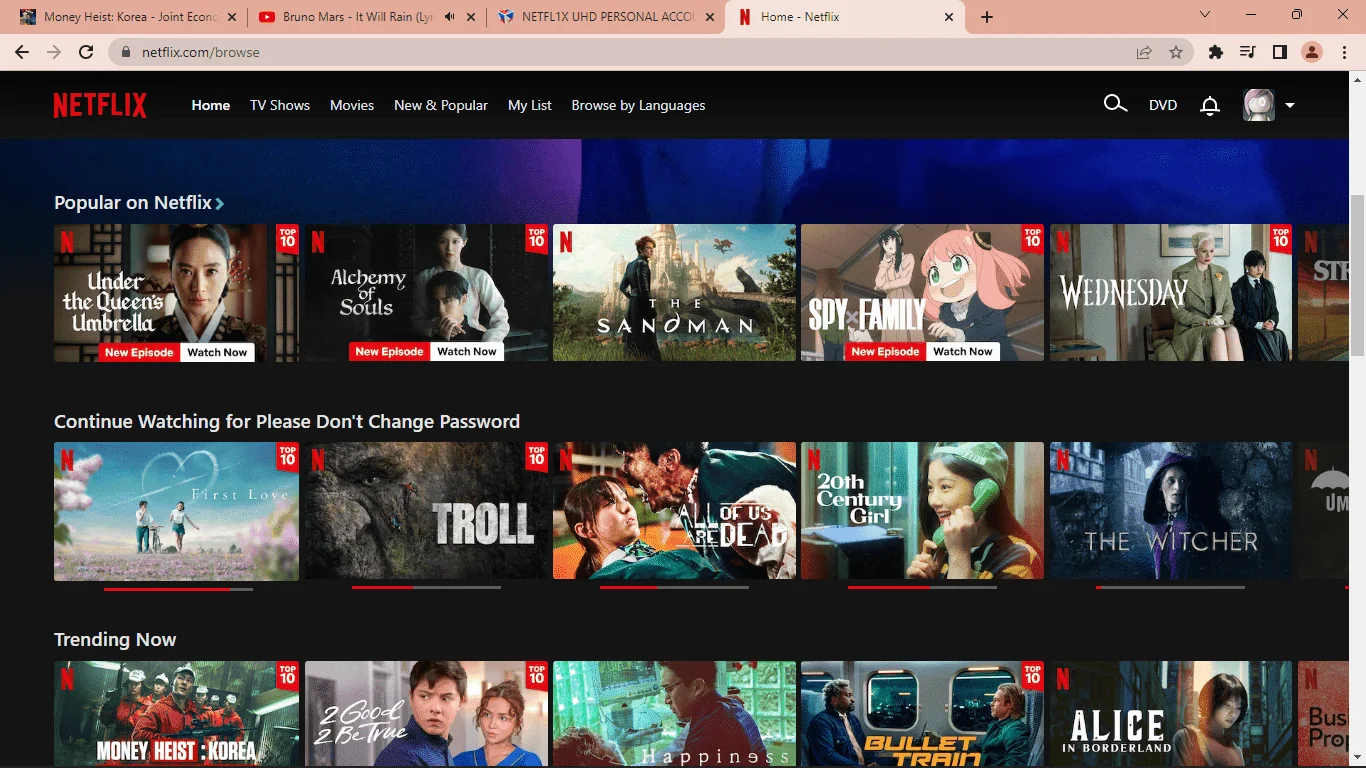The width and height of the screenshot is (1366, 768).
Task: Resume Troll from Continue Watching
Action: (x=427, y=511)
